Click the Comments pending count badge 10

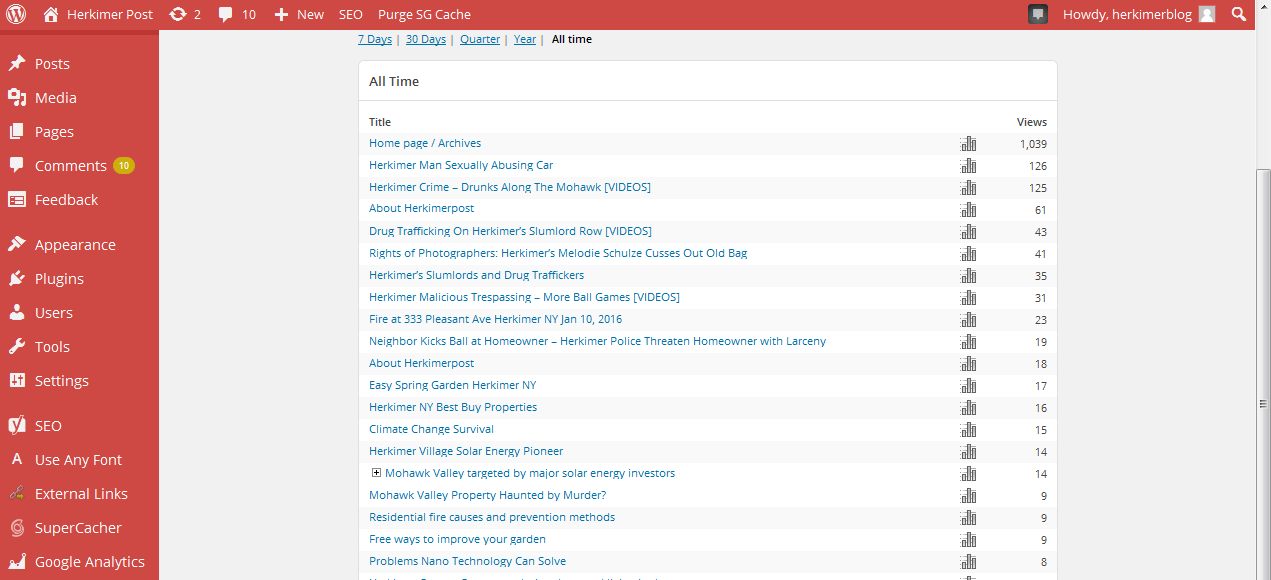(x=124, y=166)
